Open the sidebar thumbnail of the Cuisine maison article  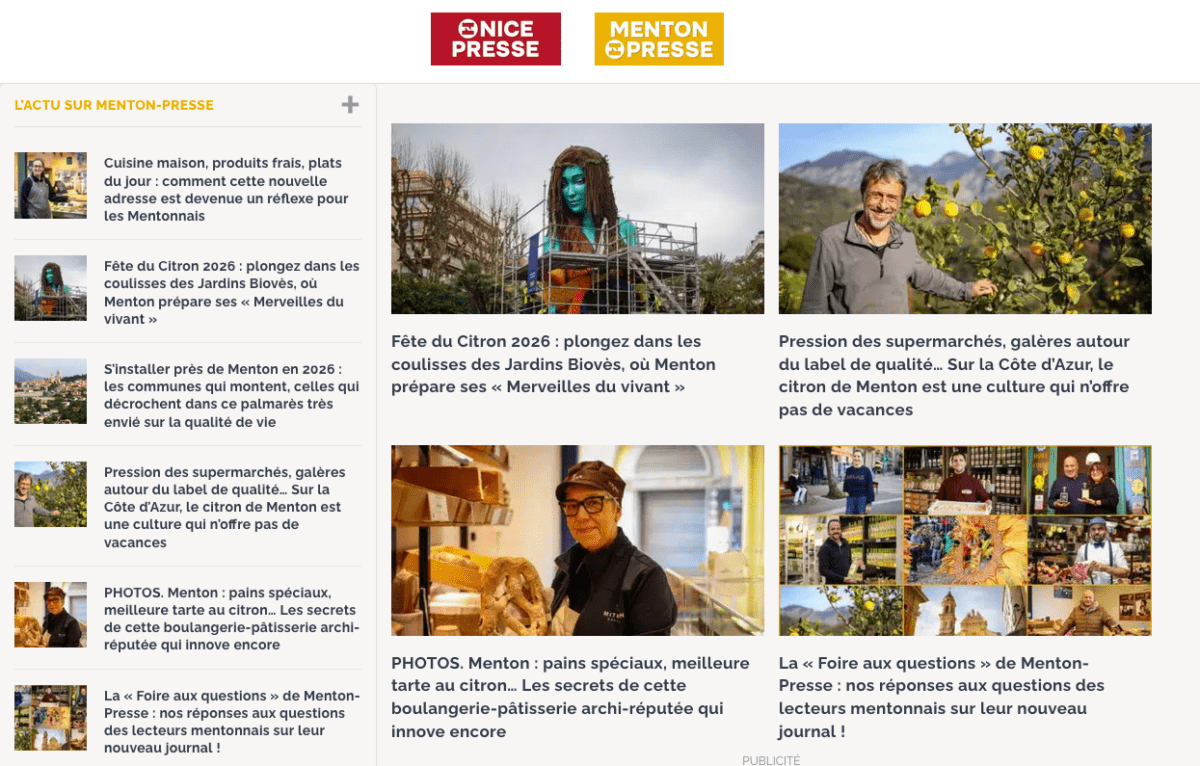[51, 185]
